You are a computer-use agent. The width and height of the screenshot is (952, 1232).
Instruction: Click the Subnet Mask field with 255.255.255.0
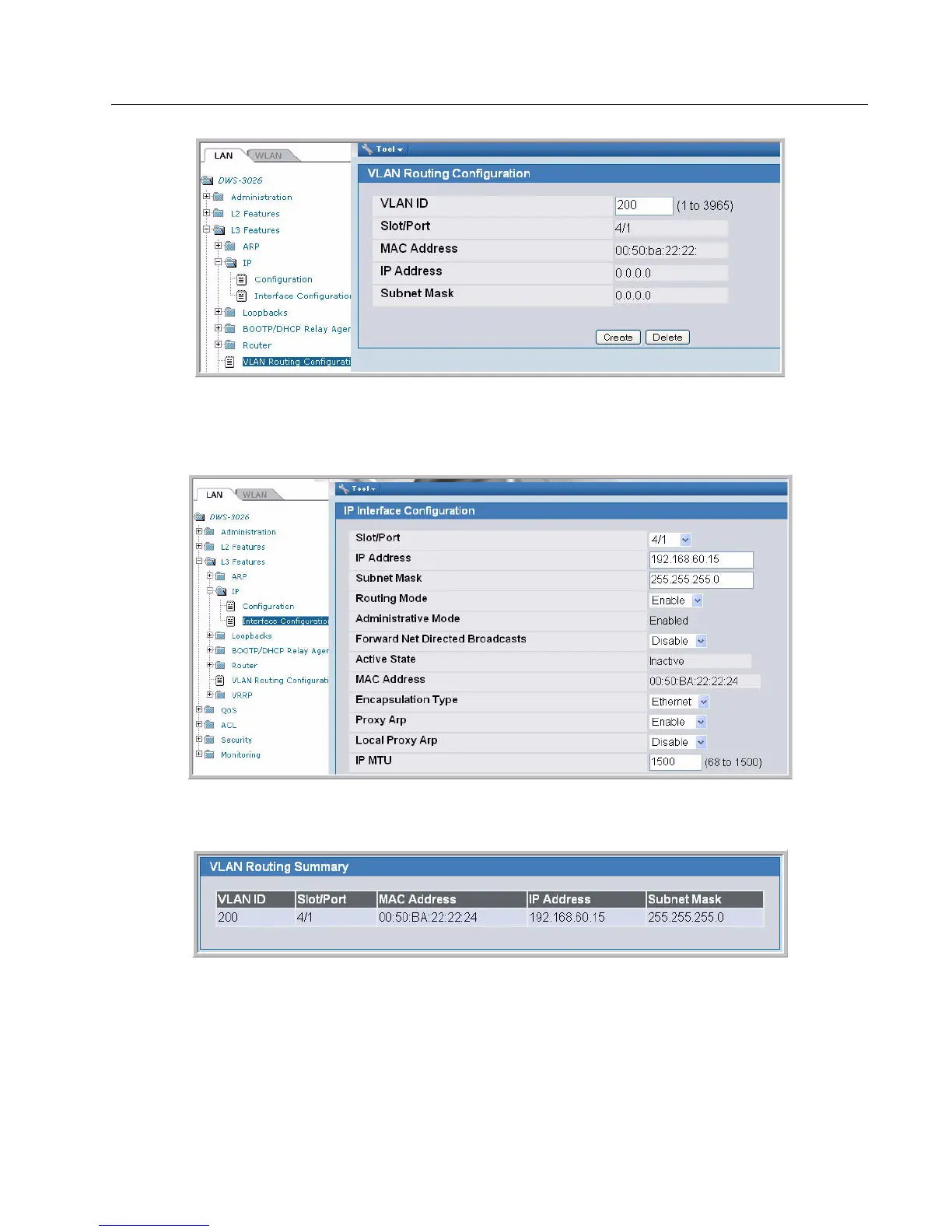[701, 579]
